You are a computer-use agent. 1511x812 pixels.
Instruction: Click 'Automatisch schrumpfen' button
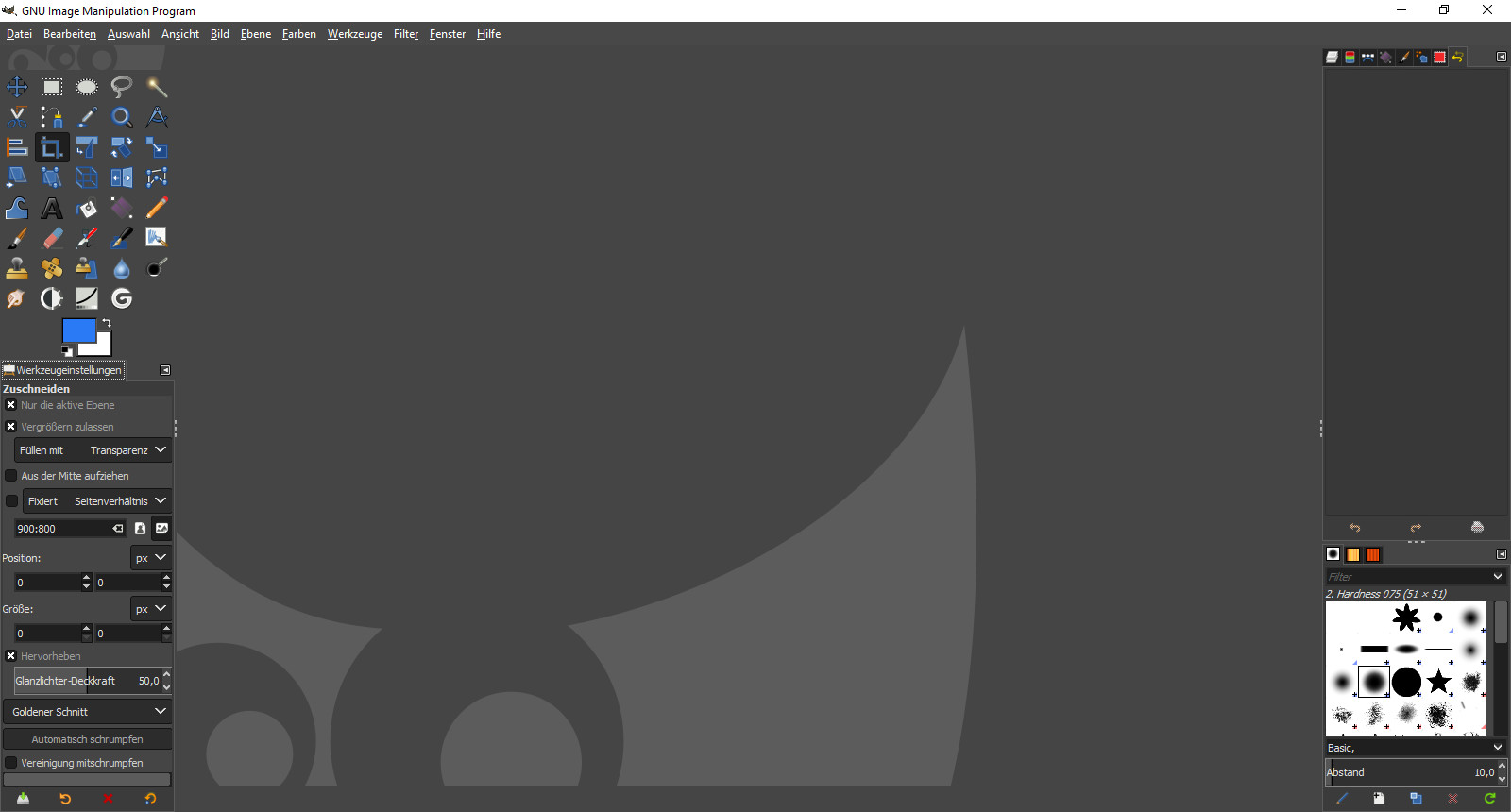(x=87, y=739)
